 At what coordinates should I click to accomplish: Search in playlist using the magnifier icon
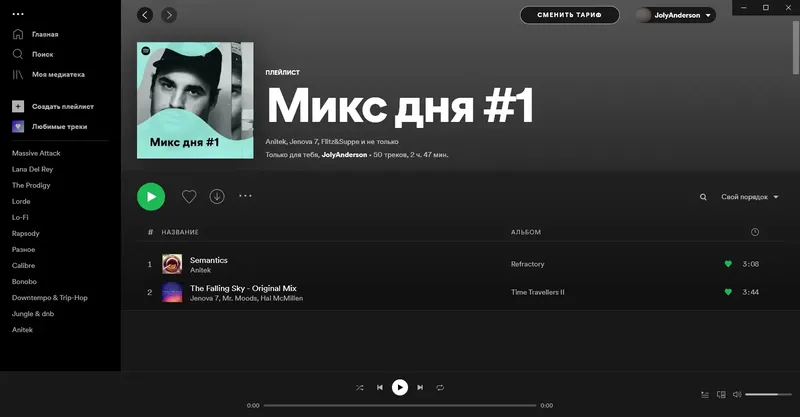point(703,197)
